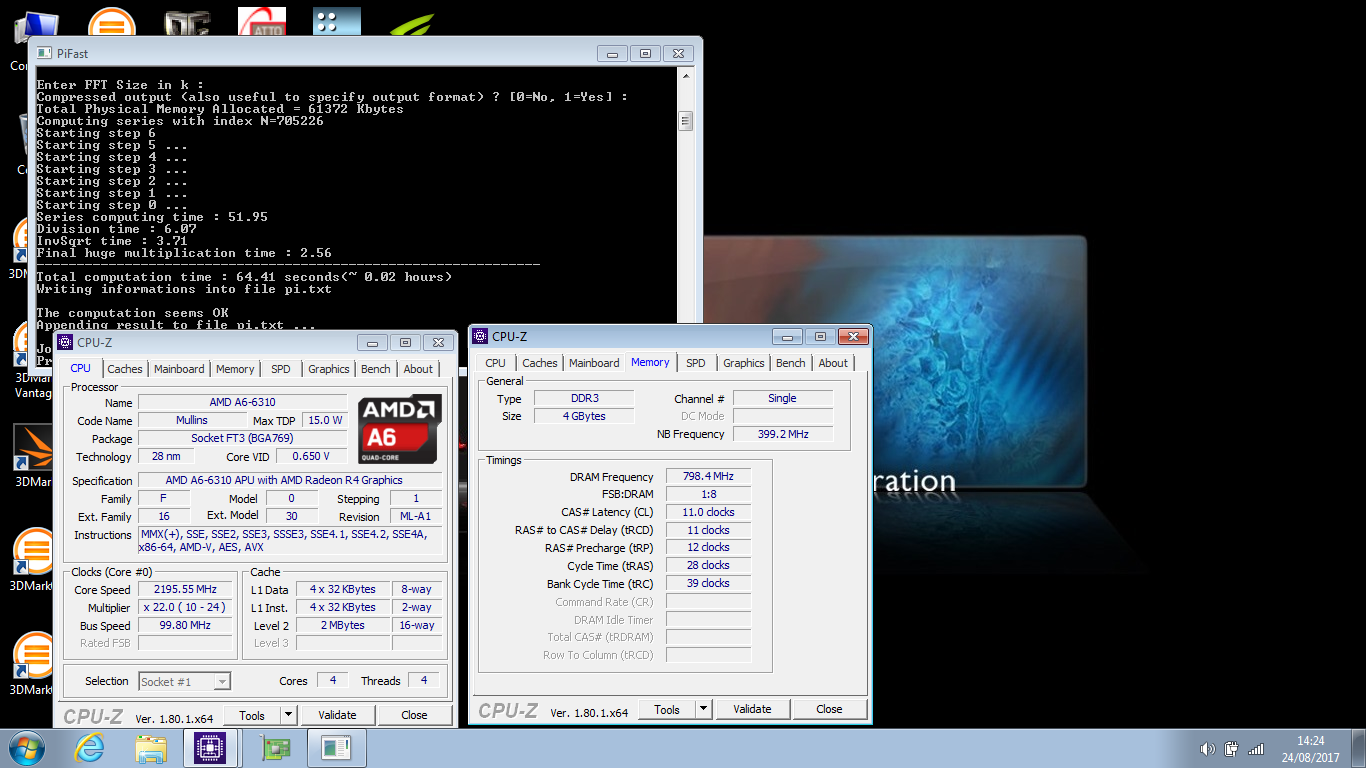
Task: Open About tab in CPU-Z Memory window
Action: pyautogui.click(x=833, y=363)
